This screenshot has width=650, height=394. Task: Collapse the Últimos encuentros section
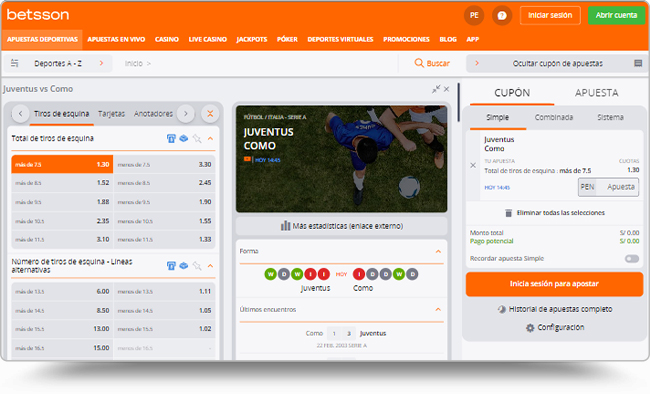[x=438, y=309]
